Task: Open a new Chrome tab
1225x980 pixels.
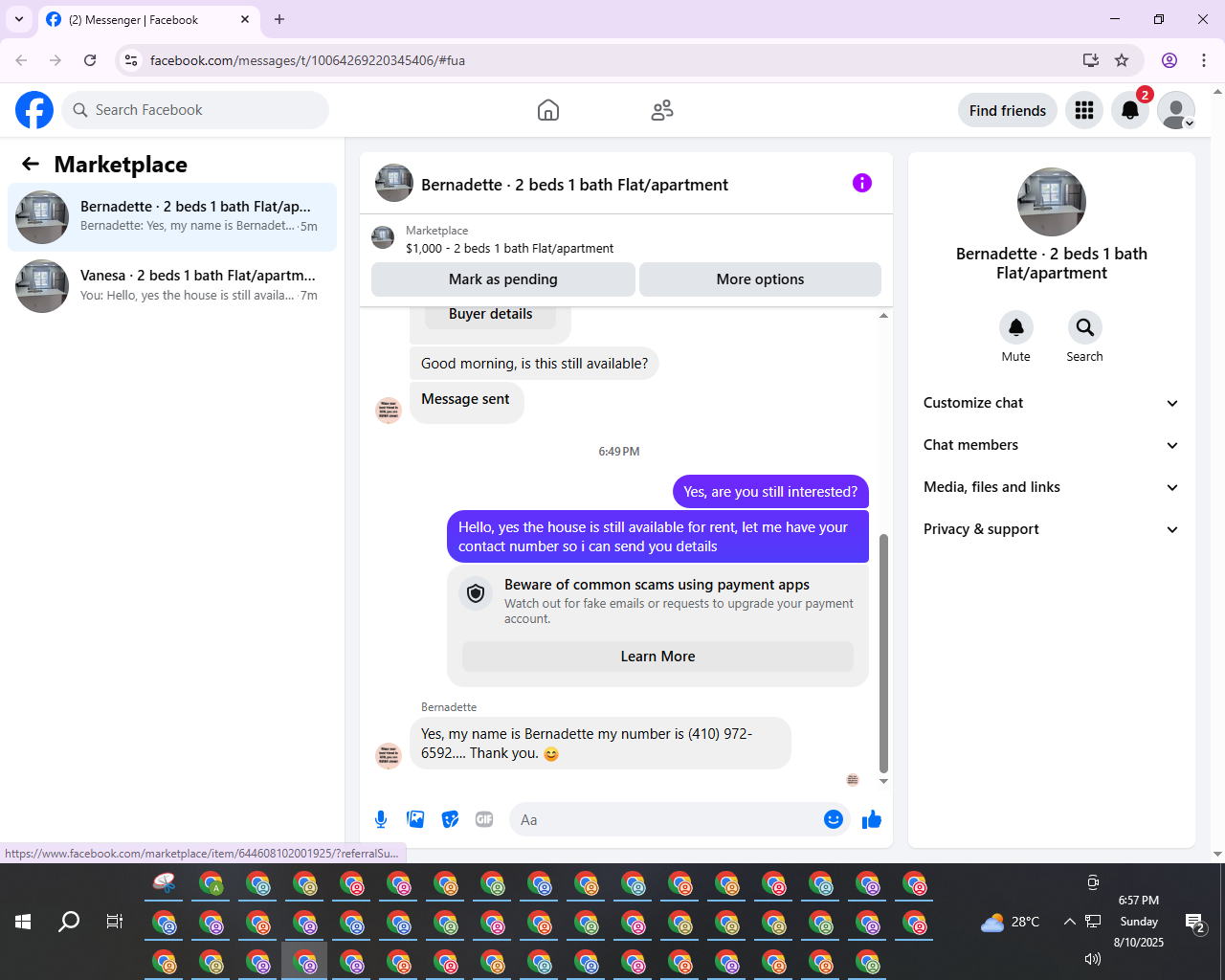Action: (279, 19)
